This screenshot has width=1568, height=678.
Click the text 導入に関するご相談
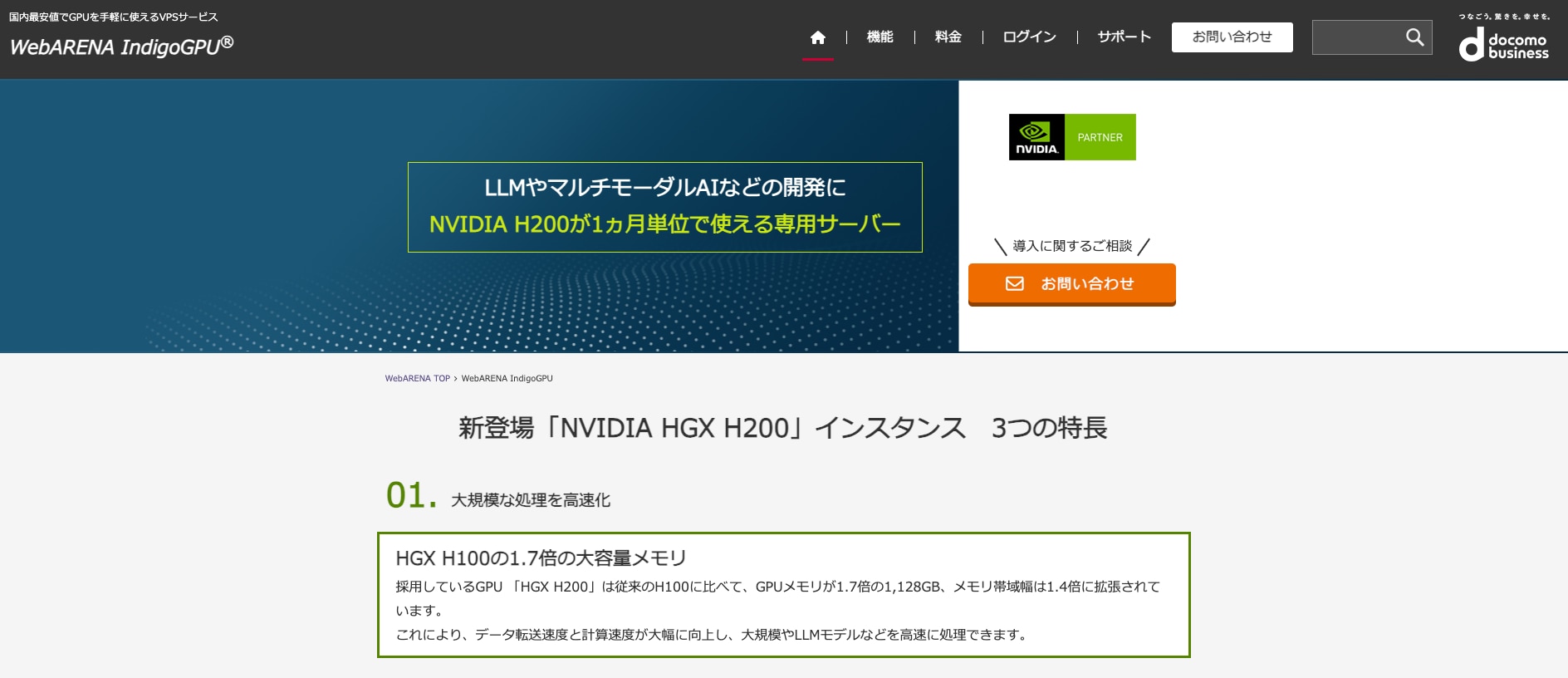(1072, 246)
